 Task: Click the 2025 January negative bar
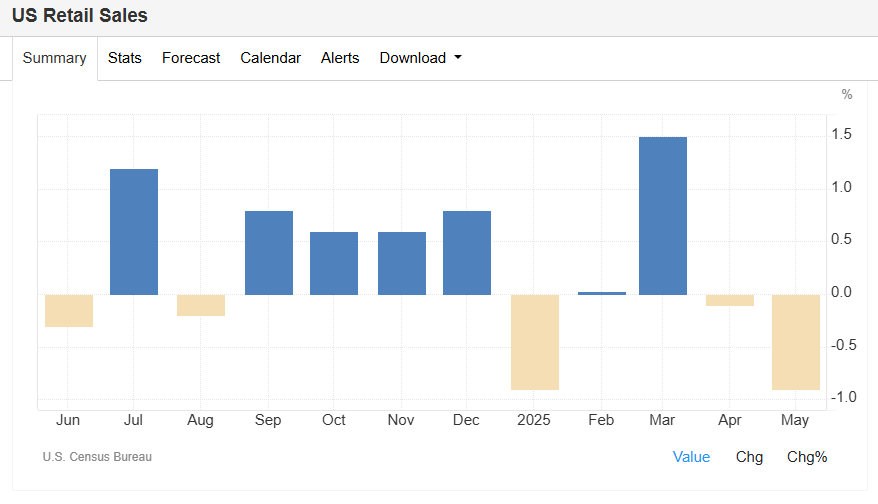535,342
